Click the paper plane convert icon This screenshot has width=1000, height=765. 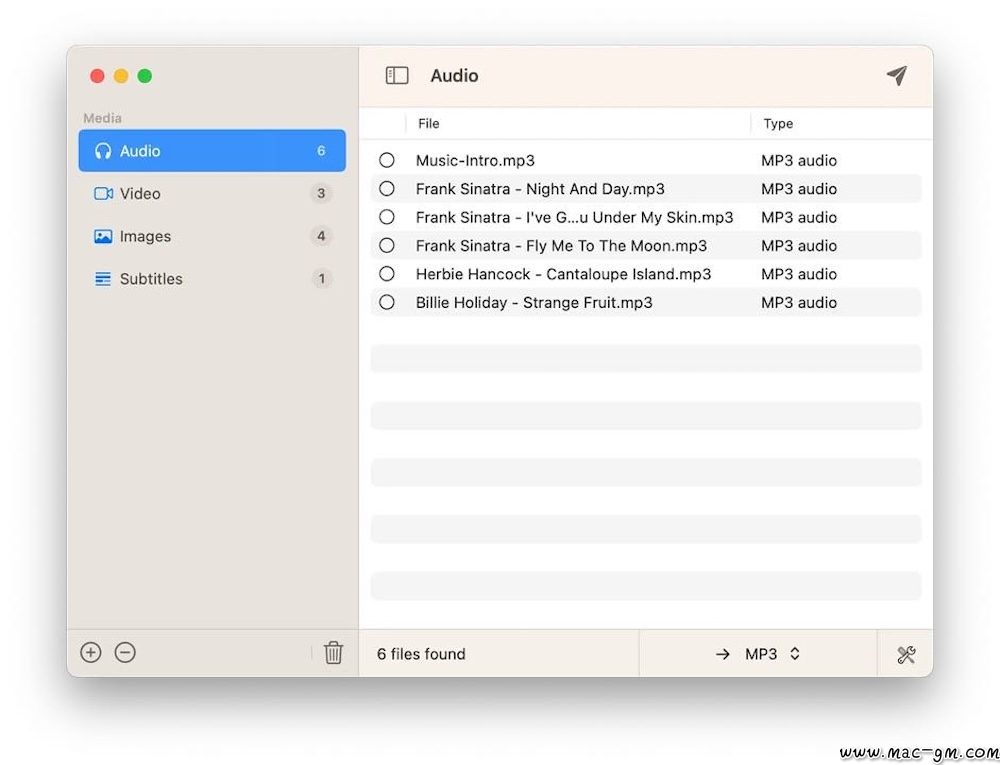pos(897,75)
